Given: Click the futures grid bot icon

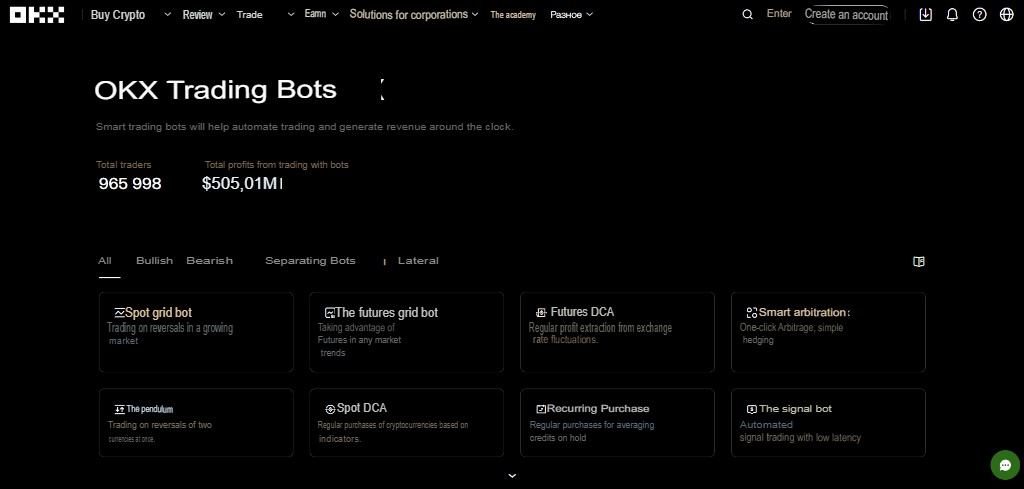Looking at the screenshot, I should tap(330, 313).
